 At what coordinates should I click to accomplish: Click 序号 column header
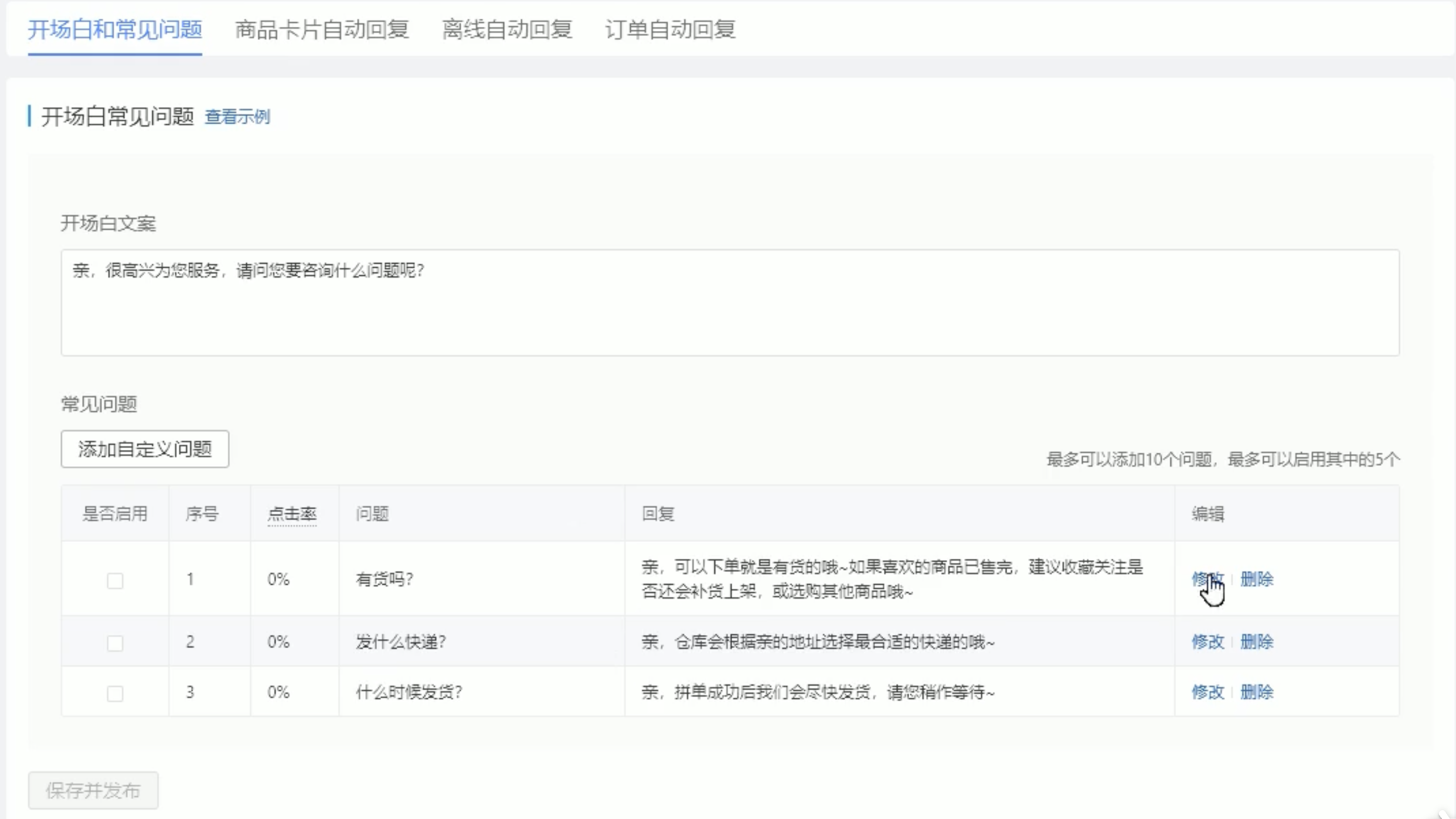[202, 514]
